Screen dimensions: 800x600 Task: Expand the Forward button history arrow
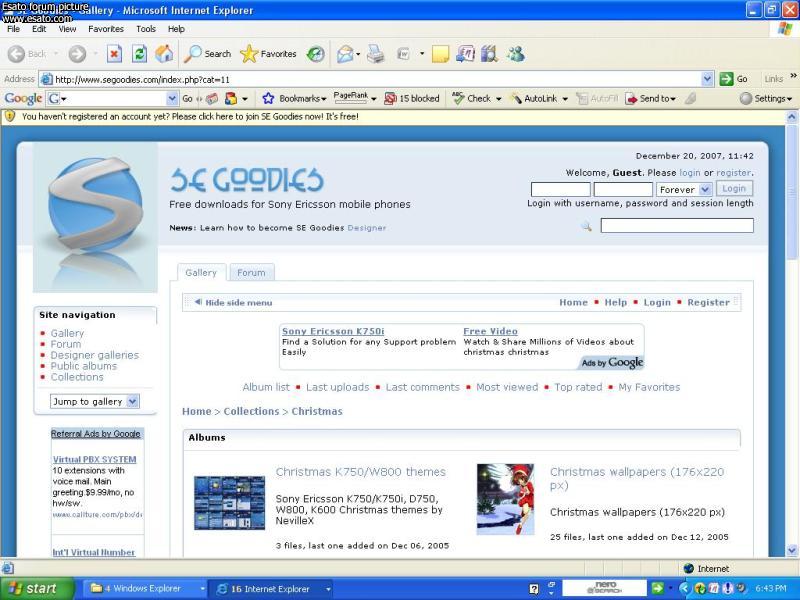[95, 54]
